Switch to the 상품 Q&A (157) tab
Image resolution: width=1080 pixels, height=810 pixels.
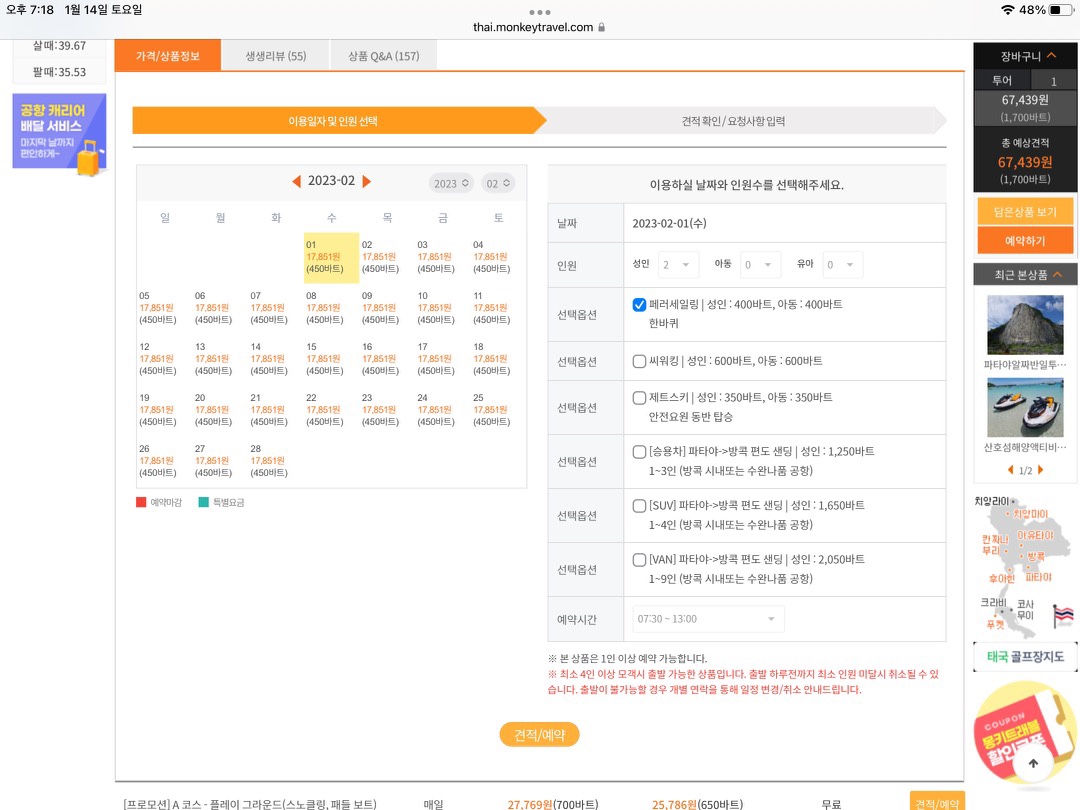(384, 56)
